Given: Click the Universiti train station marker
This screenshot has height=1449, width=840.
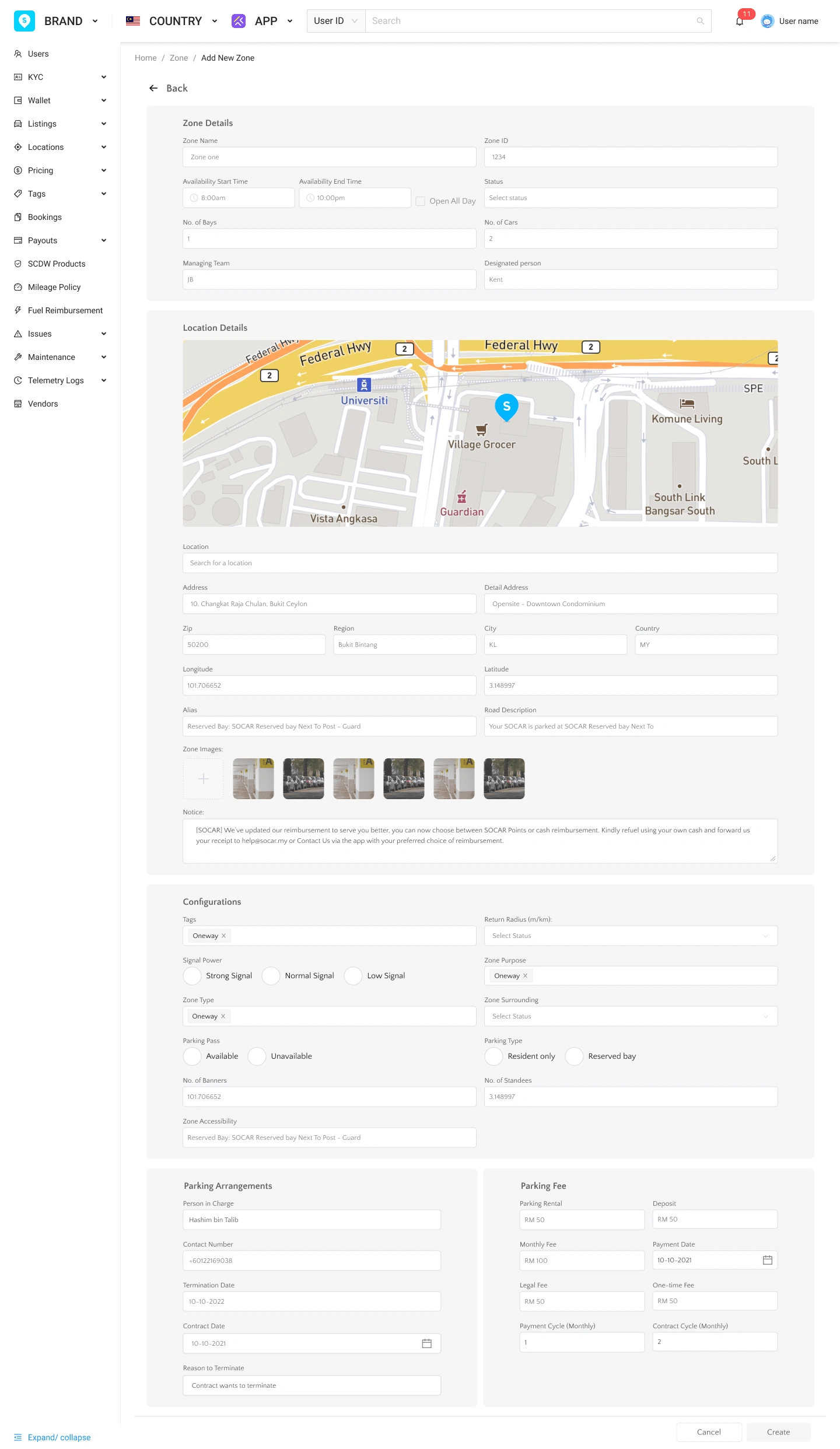Looking at the screenshot, I should click(x=364, y=384).
